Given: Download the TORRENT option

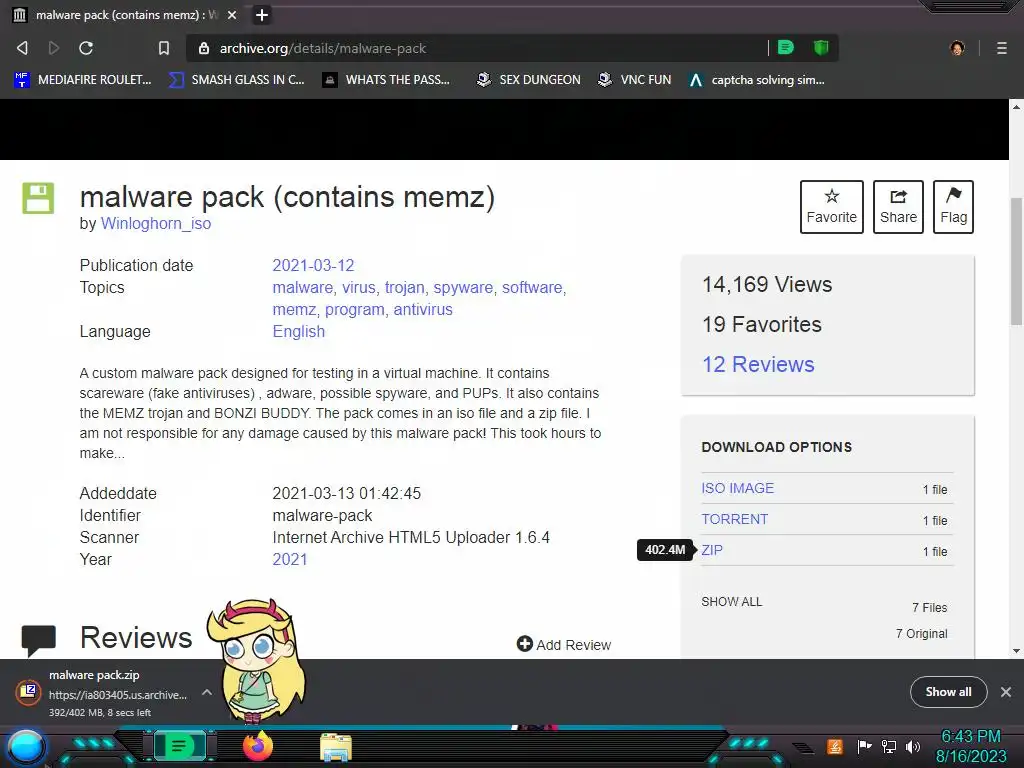Looking at the screenshot, I should 735,519.
